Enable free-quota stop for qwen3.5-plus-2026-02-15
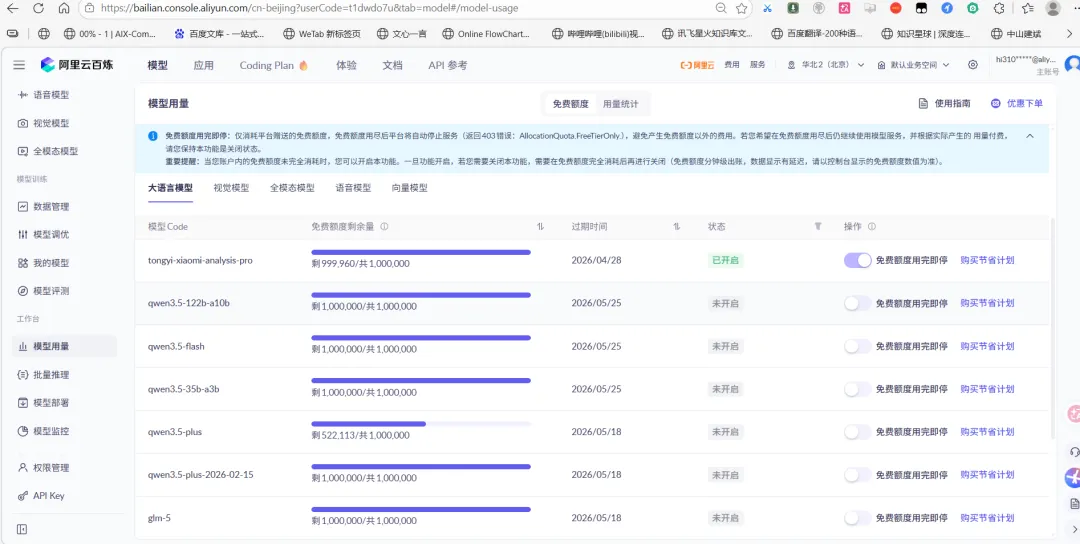 click(858, 474)
